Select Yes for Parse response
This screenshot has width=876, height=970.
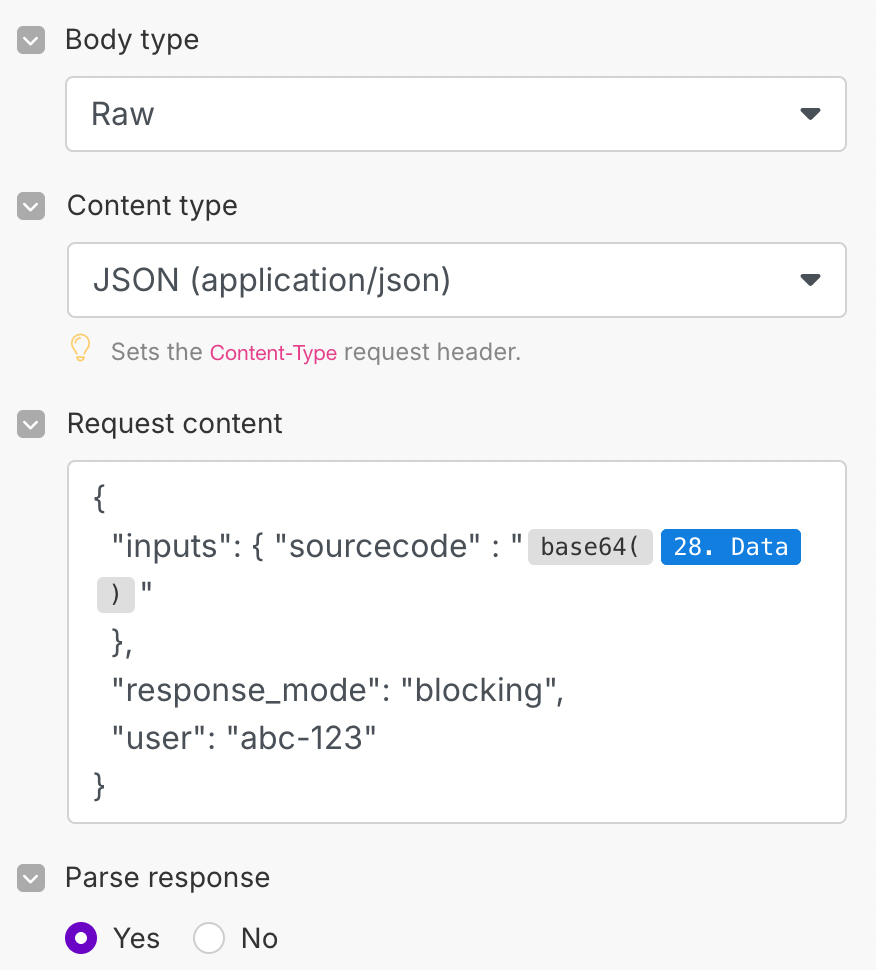pos(81,938)
